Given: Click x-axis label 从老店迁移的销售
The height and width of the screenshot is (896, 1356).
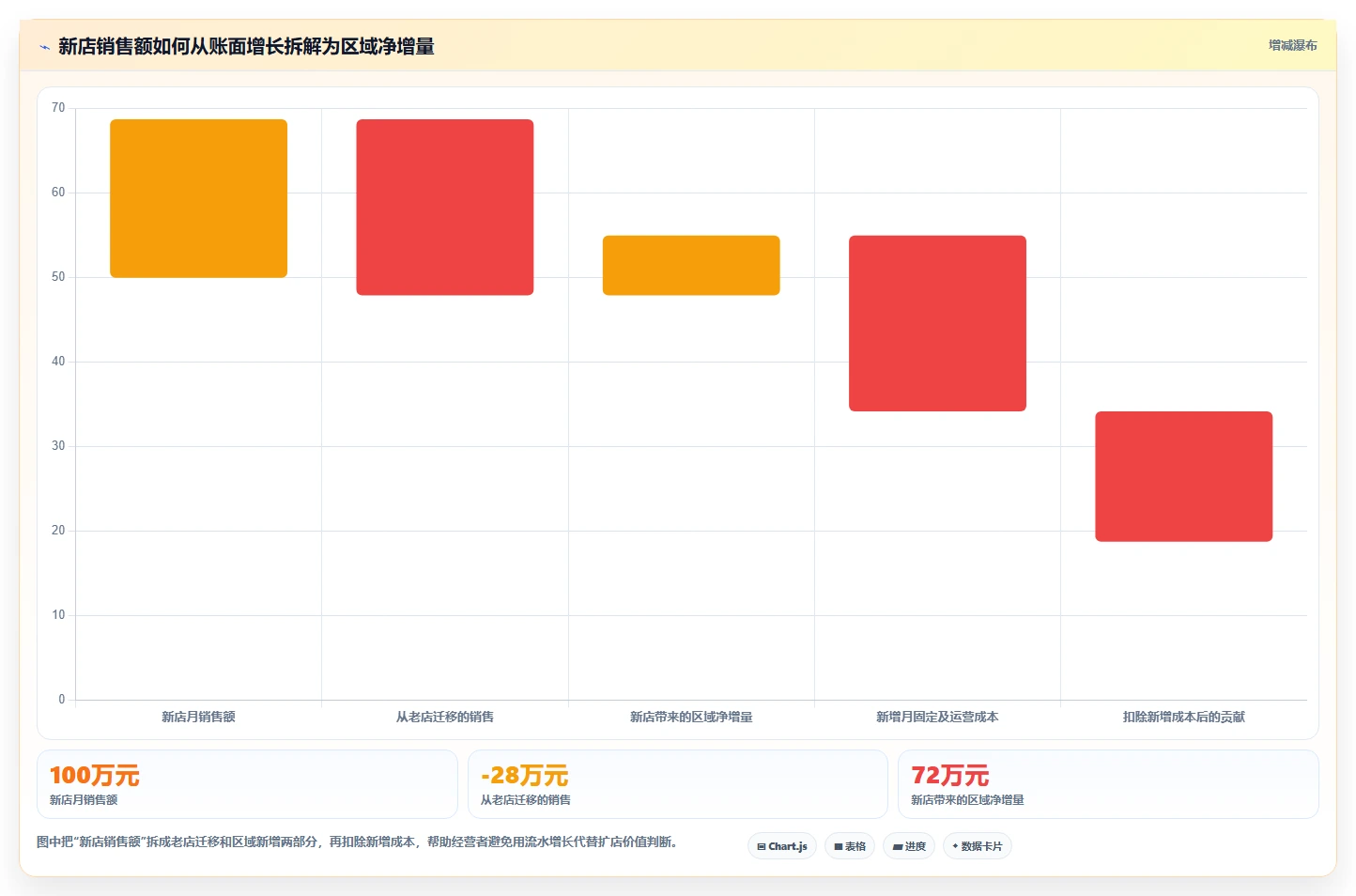Looking at the screenshot, I should 445,717.
